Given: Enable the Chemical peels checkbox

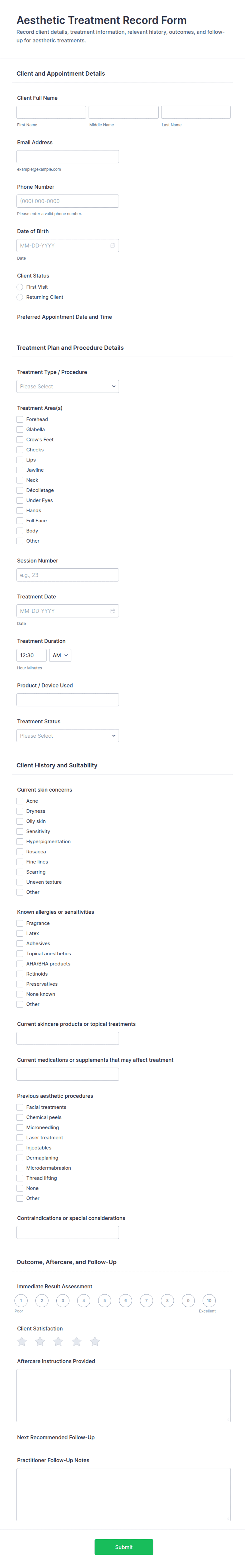Looking at the screenshot, I should pos(20,1117).
